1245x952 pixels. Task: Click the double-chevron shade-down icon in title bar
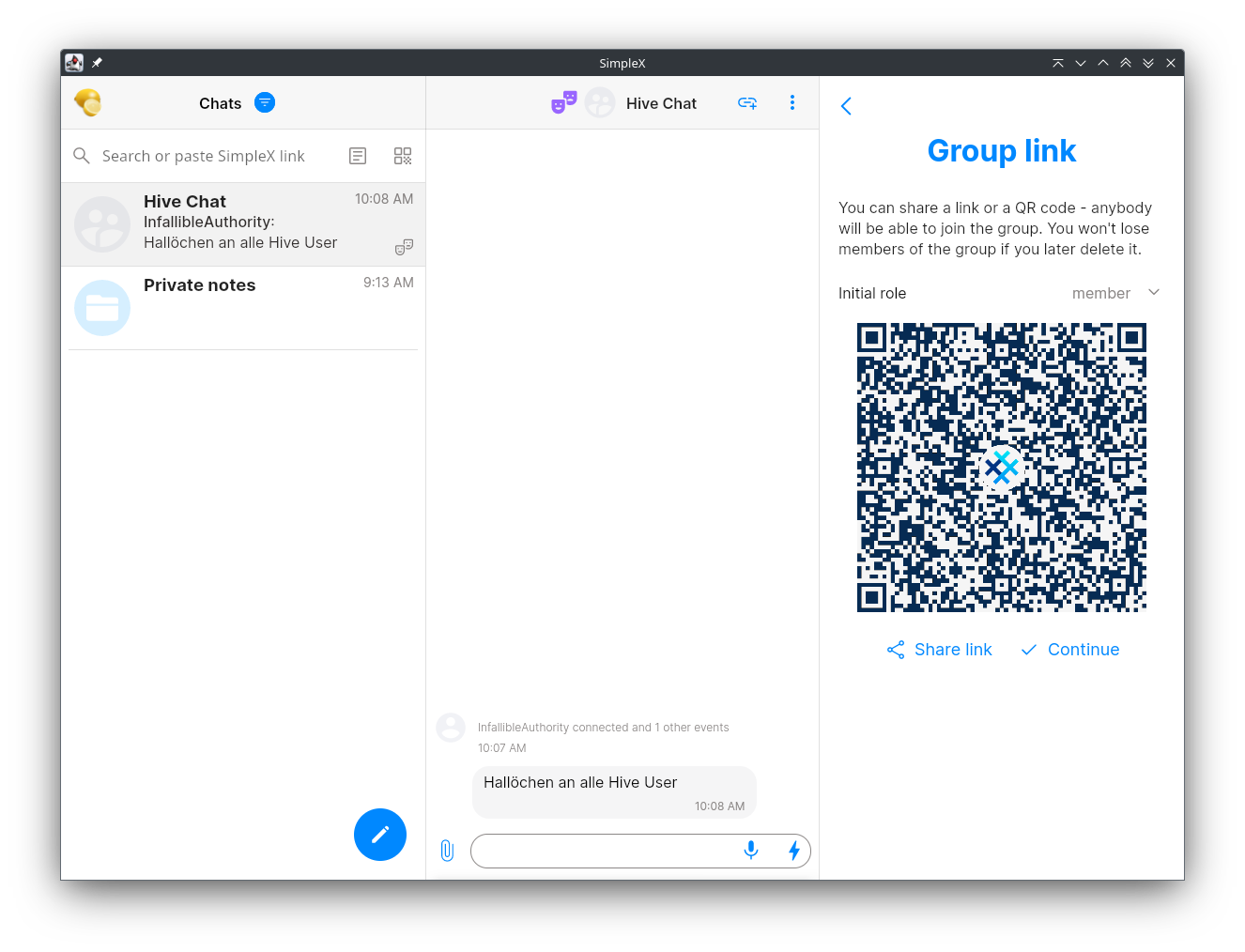pos(1148,63)
